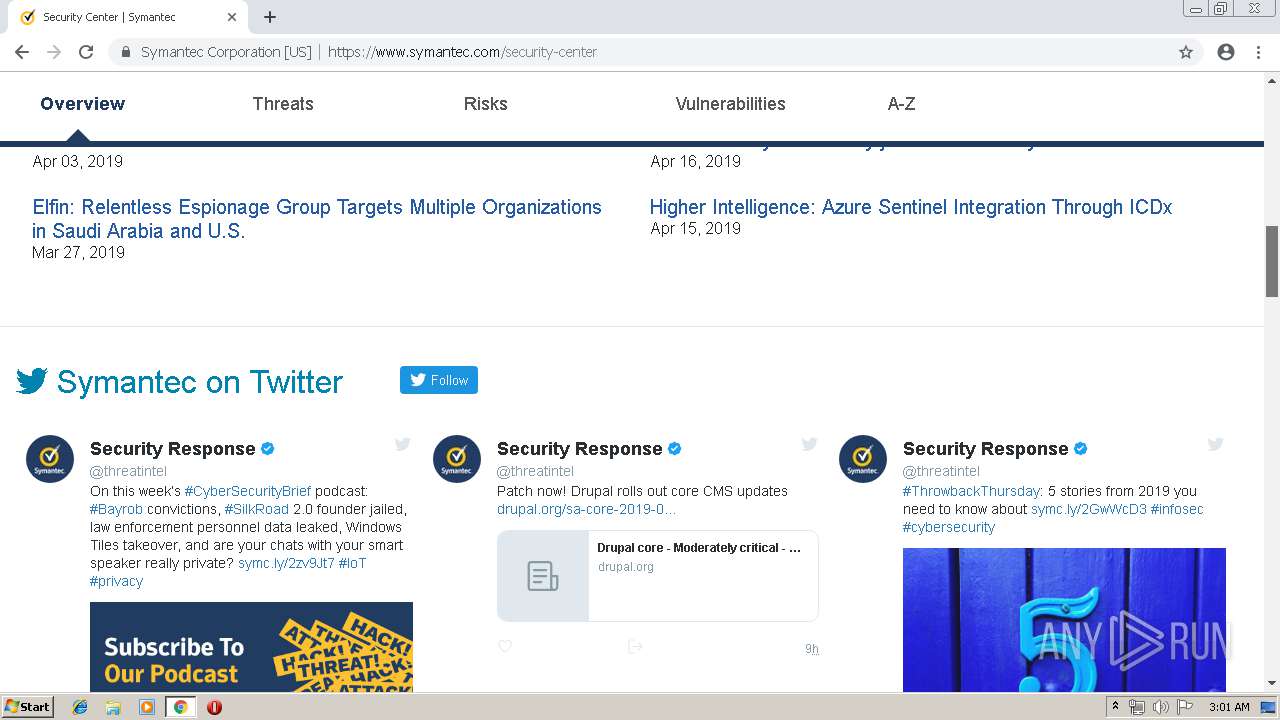Image resolution: width=1280 pixels, height=720 pixels.
Task: Switch to the Overview tab
Action: (x=83, y=104)
